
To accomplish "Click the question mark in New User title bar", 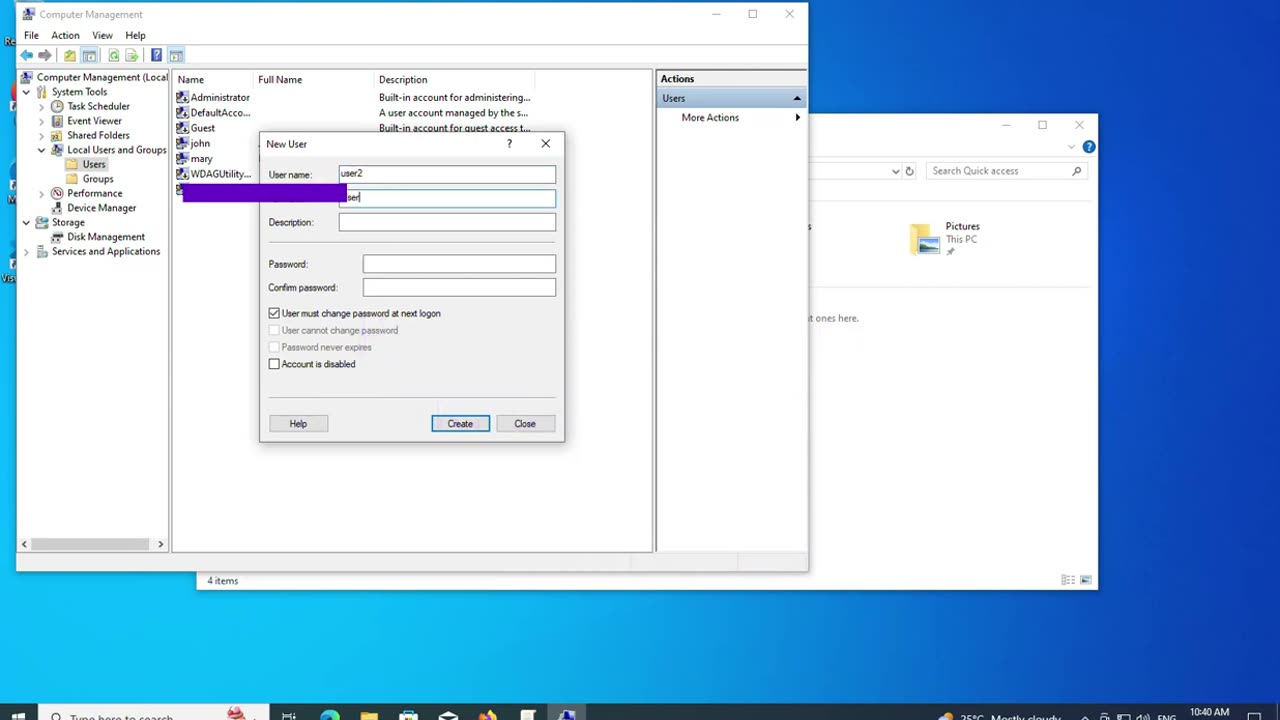I will 509,144.
